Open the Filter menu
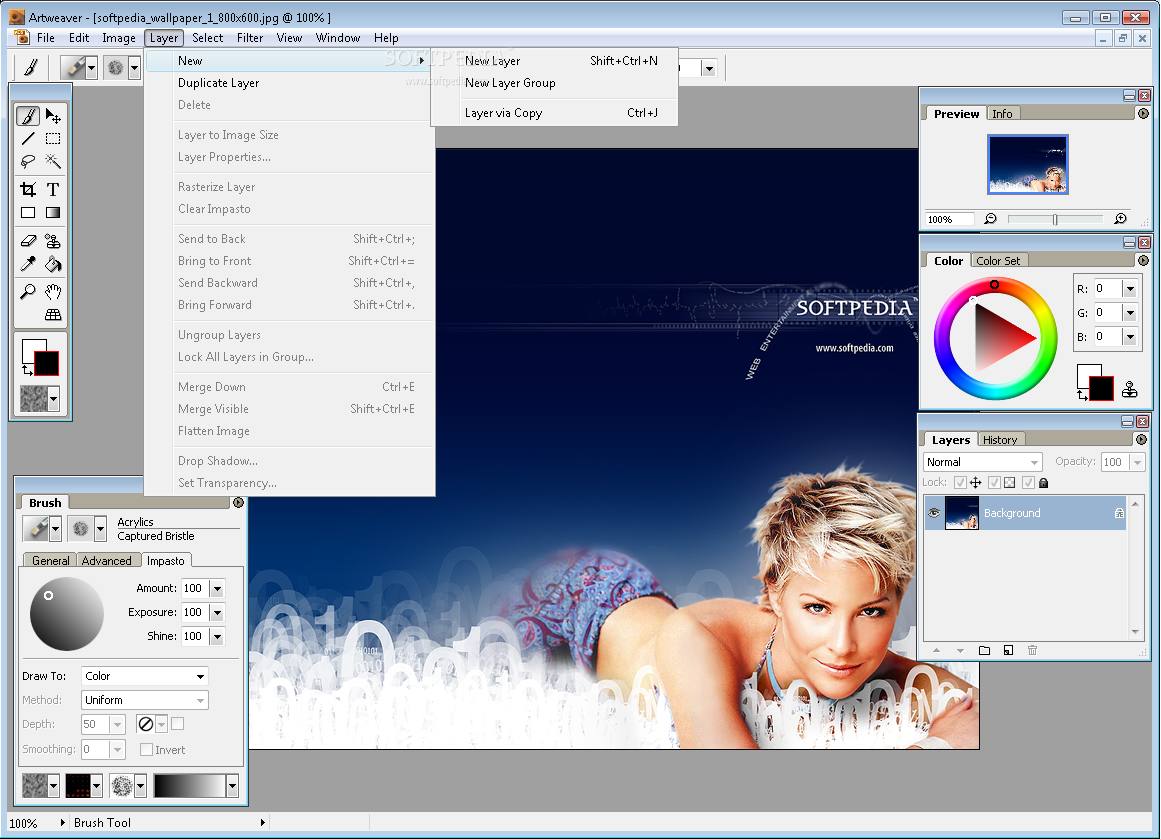The height and width of the screenshot is (839, 1161). (x=250, y=38)
